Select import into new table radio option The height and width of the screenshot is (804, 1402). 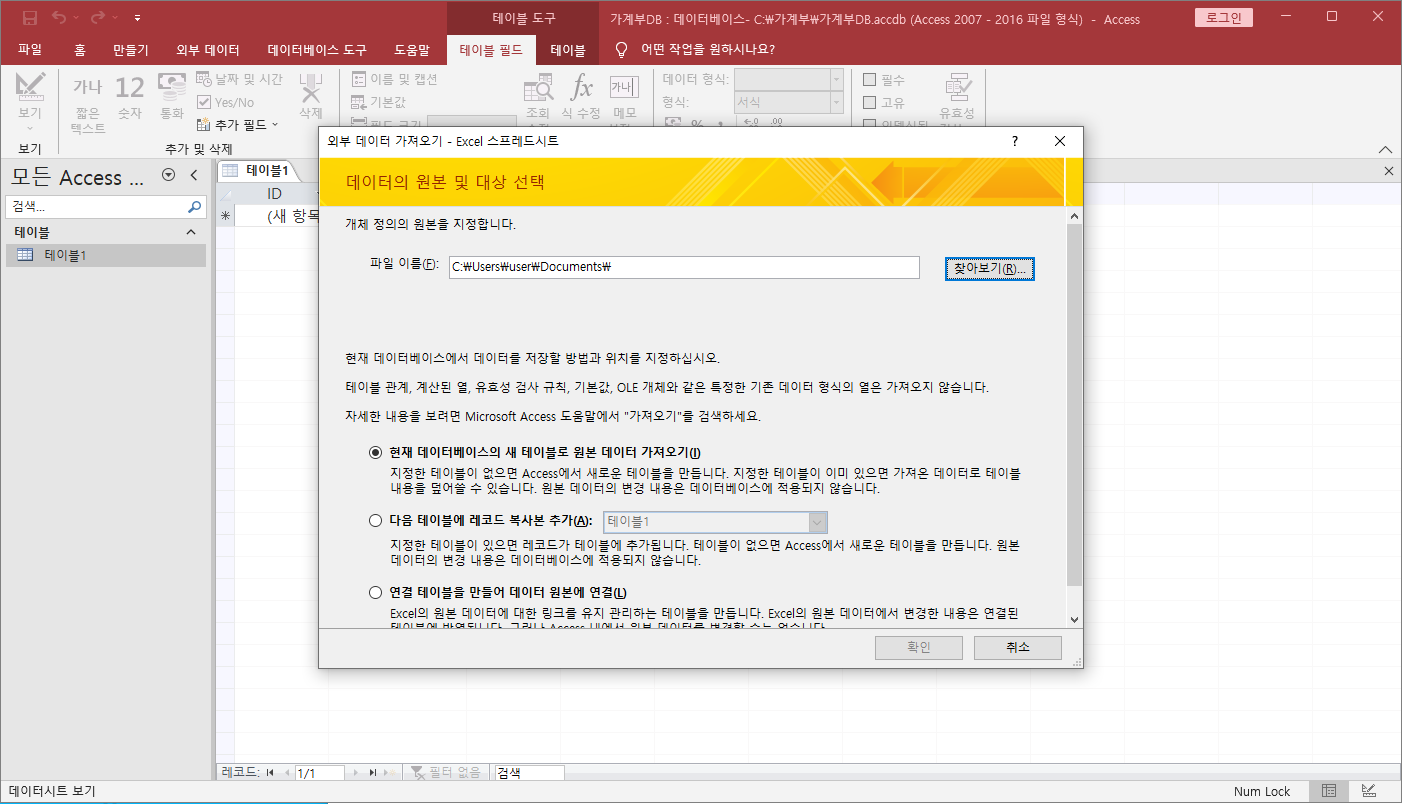[376, 452]
